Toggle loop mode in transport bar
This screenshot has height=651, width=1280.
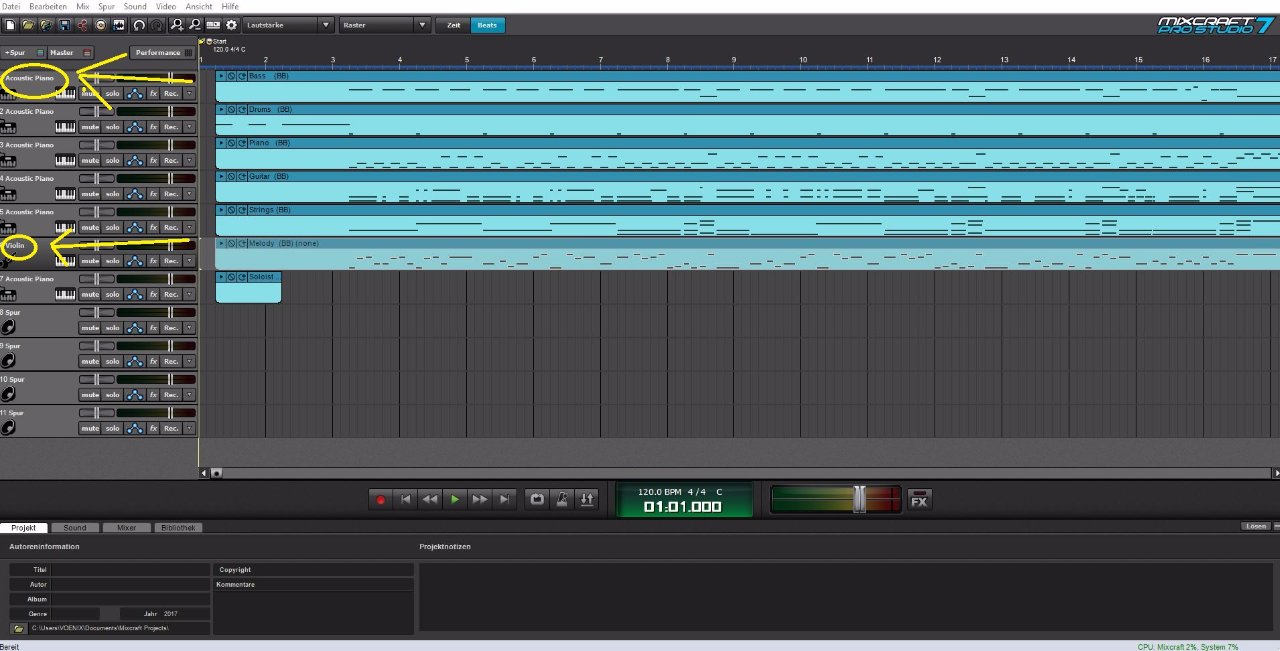pos(537,499)
